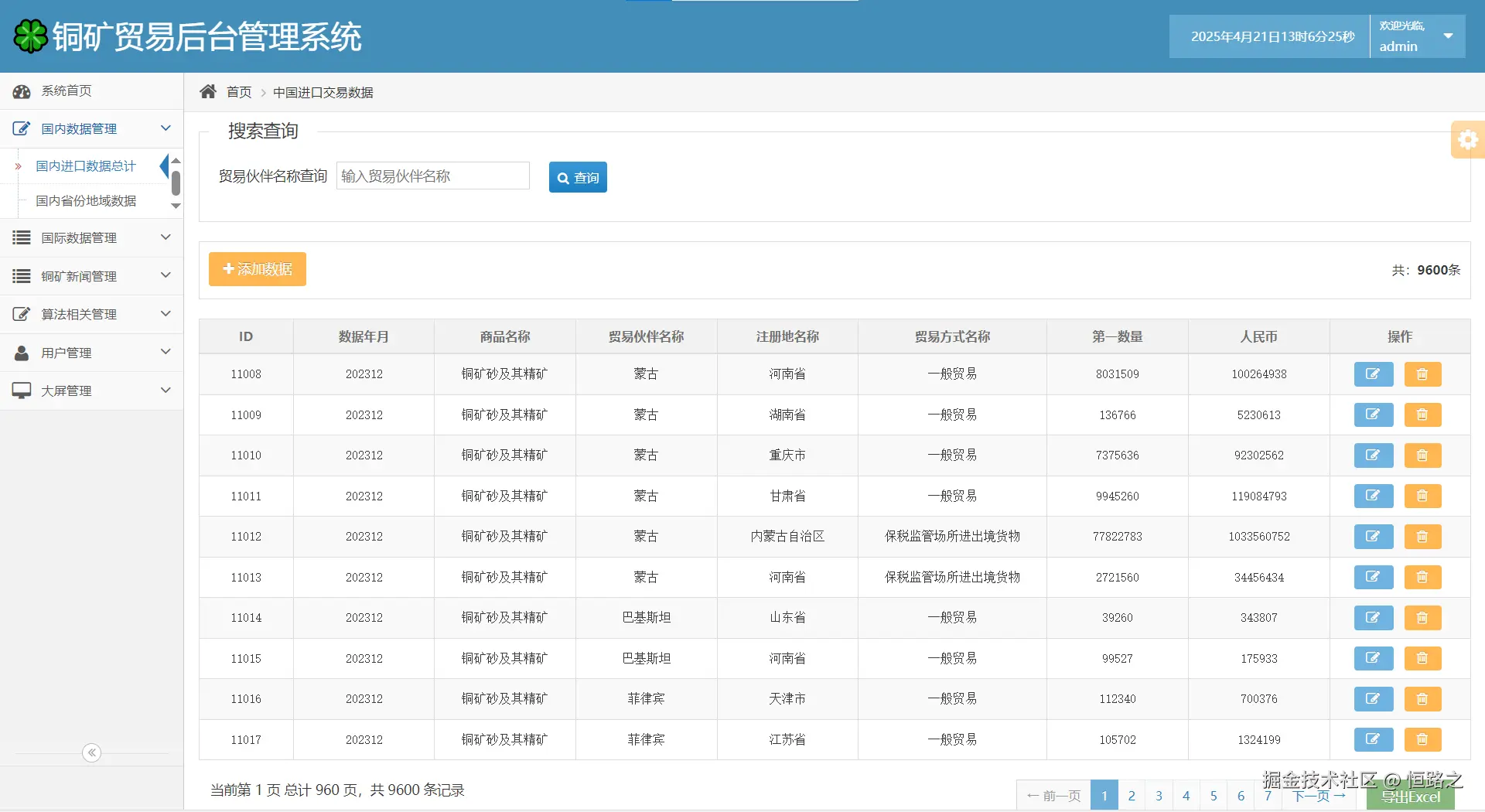The height and width of the screenshot is (812, 1485).
Task: Collapse the 国内数据管理 menu chevron
Action: click(x=166, y=128)
